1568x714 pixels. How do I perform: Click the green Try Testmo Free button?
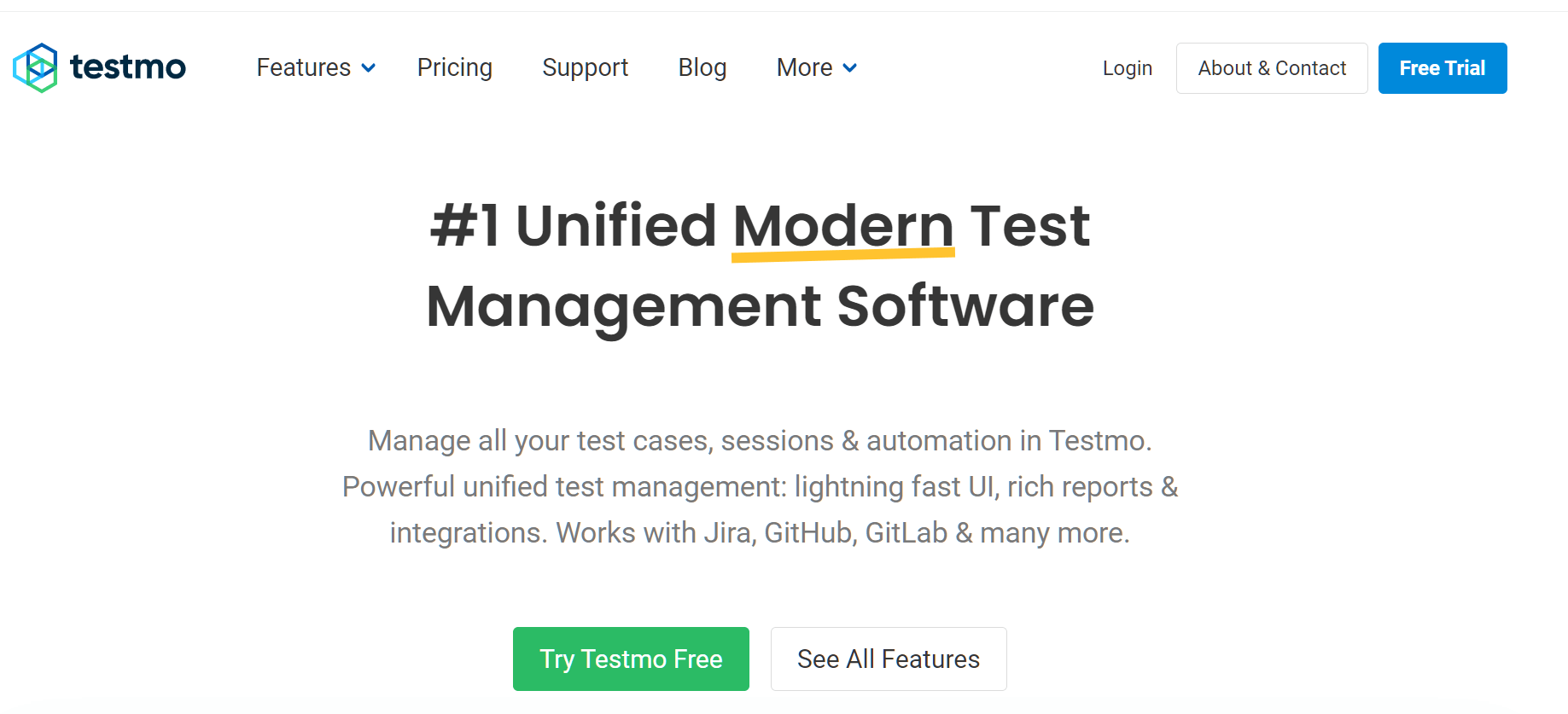(x=631, y=659)
